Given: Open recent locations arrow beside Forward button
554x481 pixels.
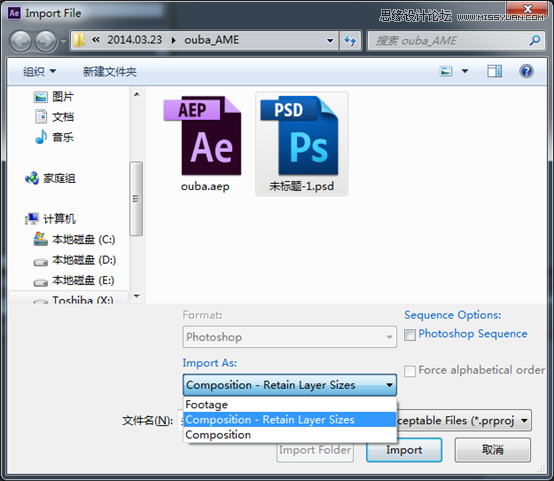Looking at the screenshot, I should click(63, 41).
